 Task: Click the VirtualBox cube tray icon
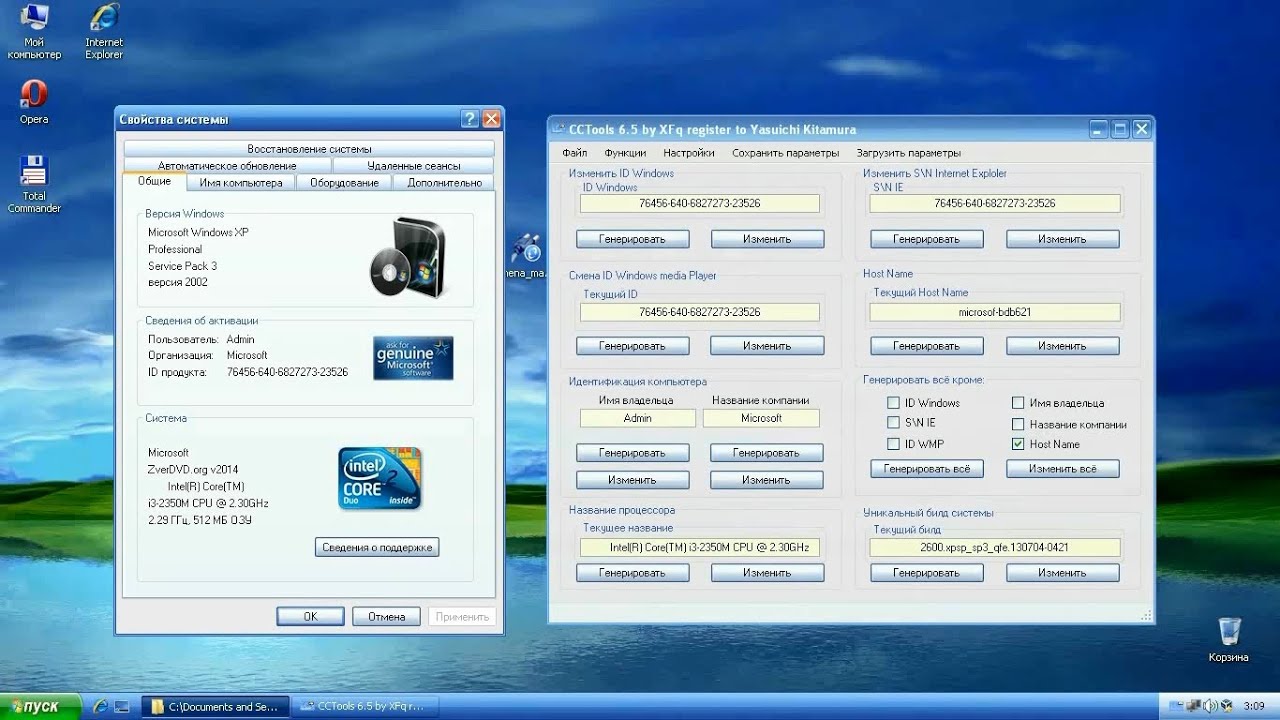(1226, 706)
